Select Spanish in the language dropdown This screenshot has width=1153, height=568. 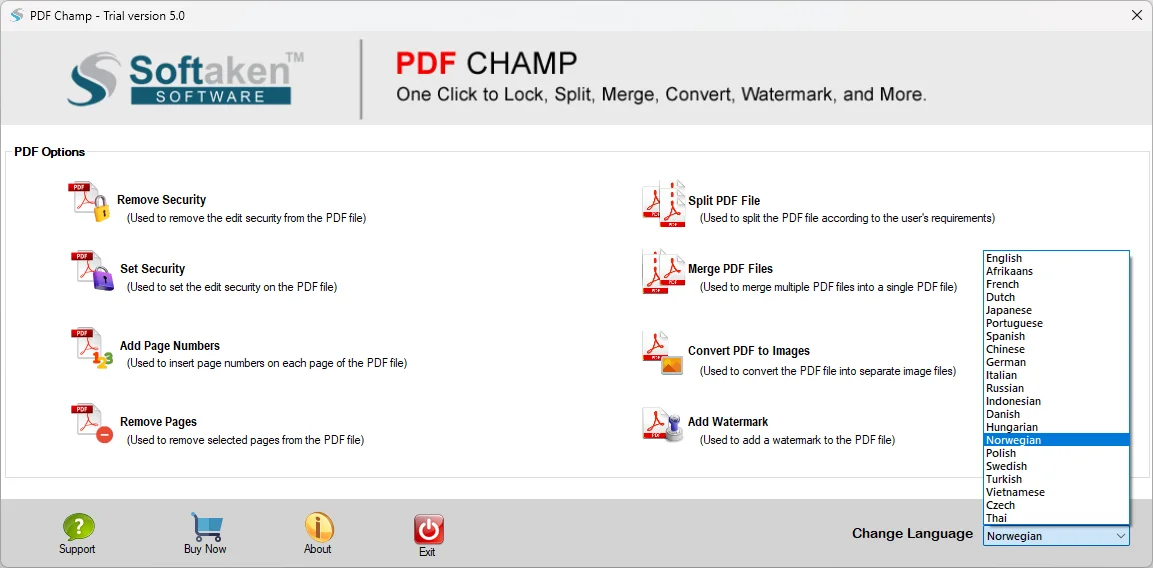1056,336
